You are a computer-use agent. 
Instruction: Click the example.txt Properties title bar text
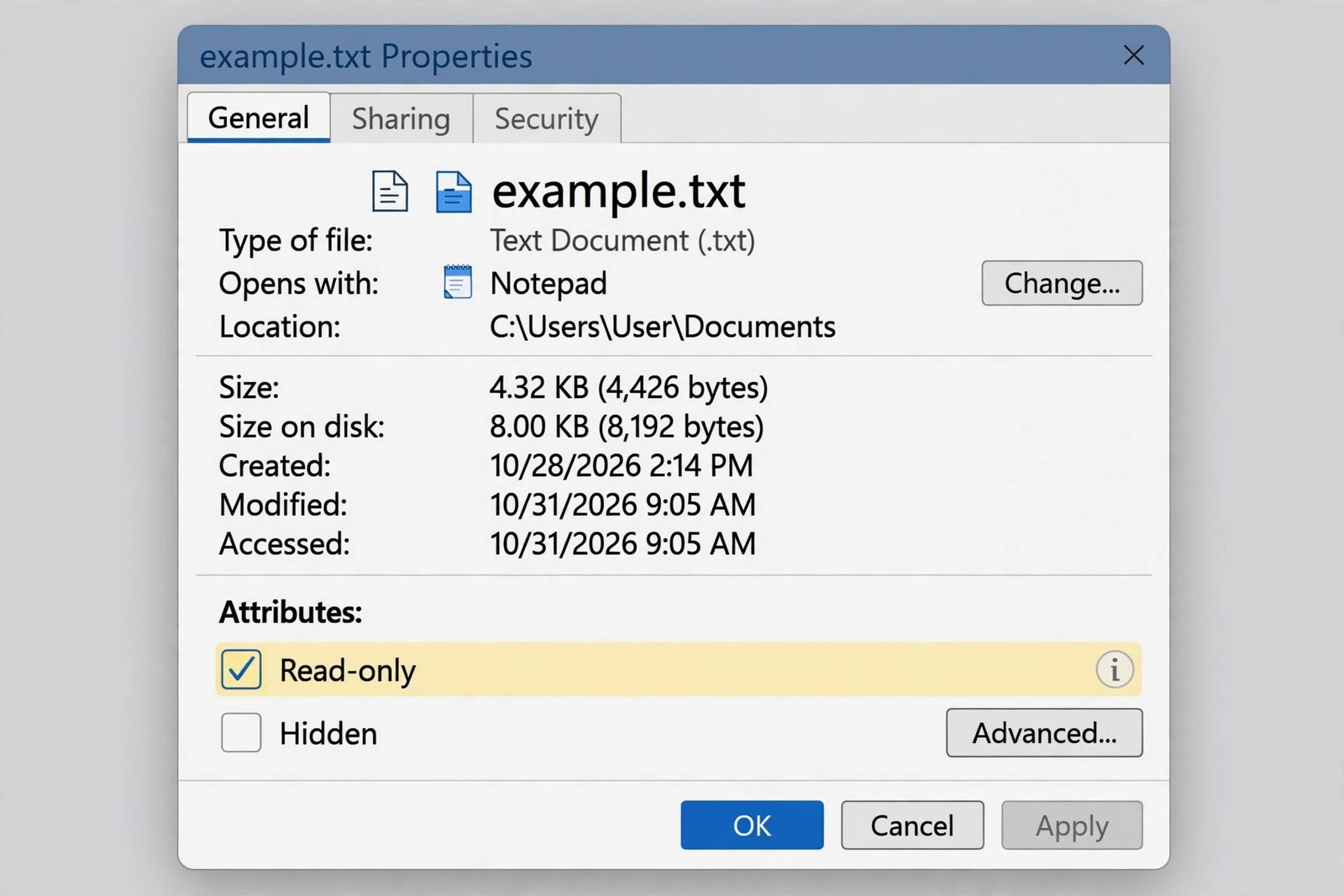[365, 57]
